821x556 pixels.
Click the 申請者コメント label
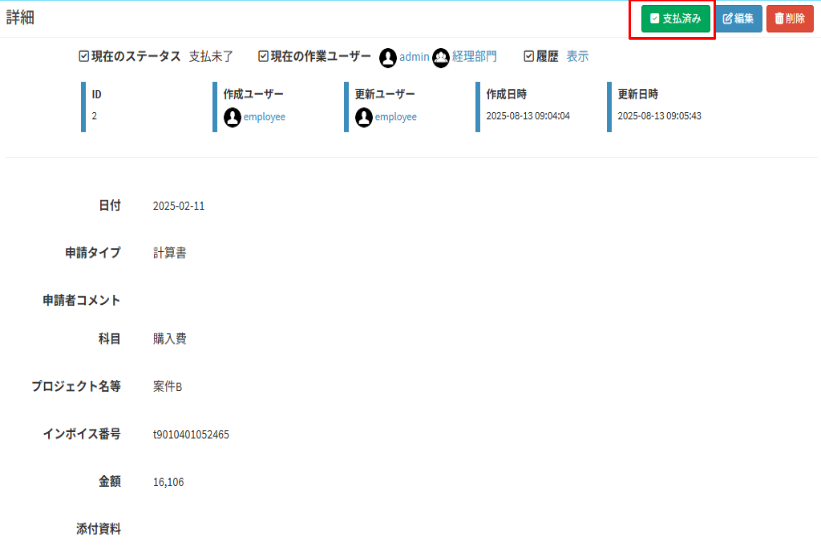[x=82, y=301]
